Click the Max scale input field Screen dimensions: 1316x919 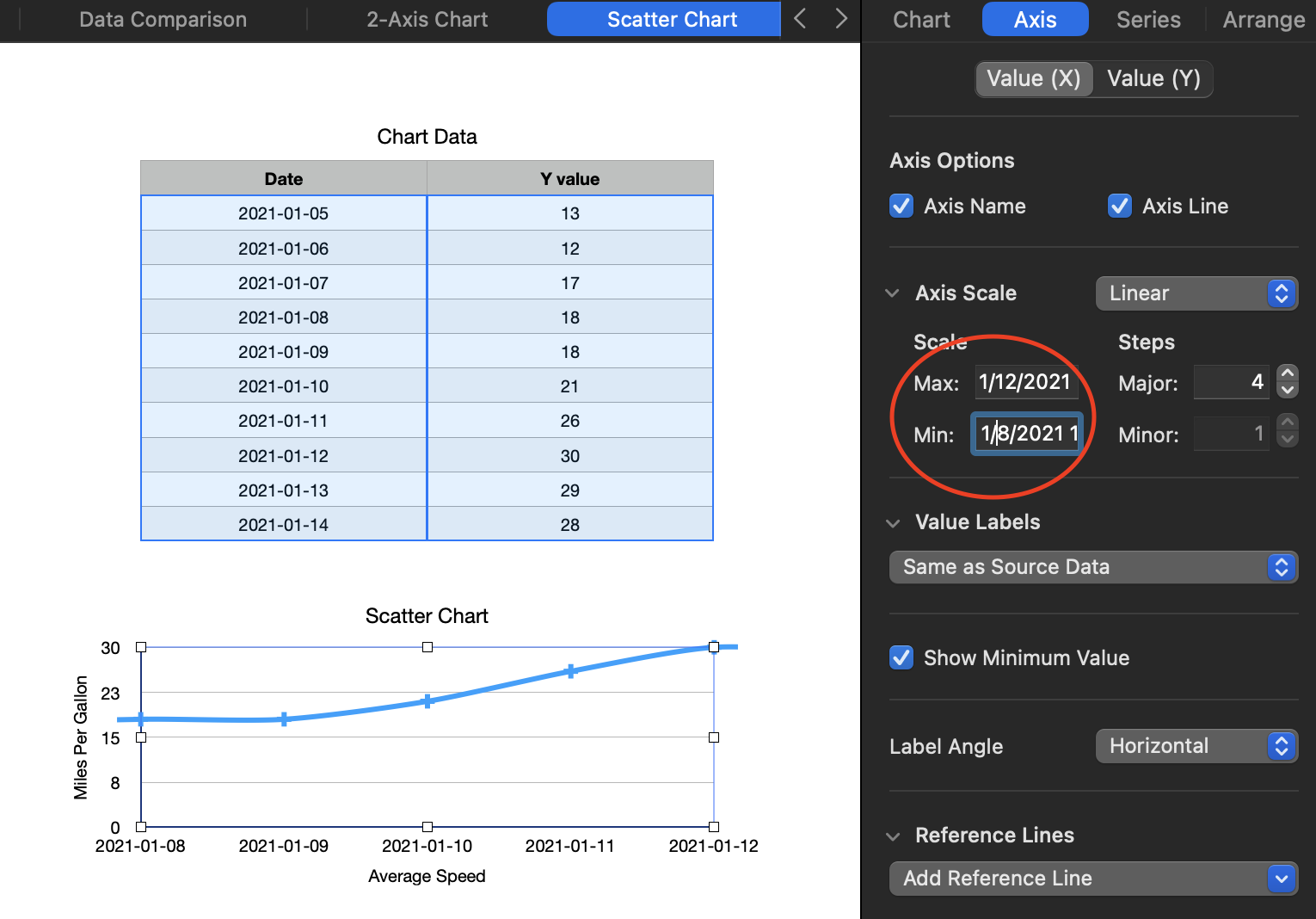[1025, 382]
